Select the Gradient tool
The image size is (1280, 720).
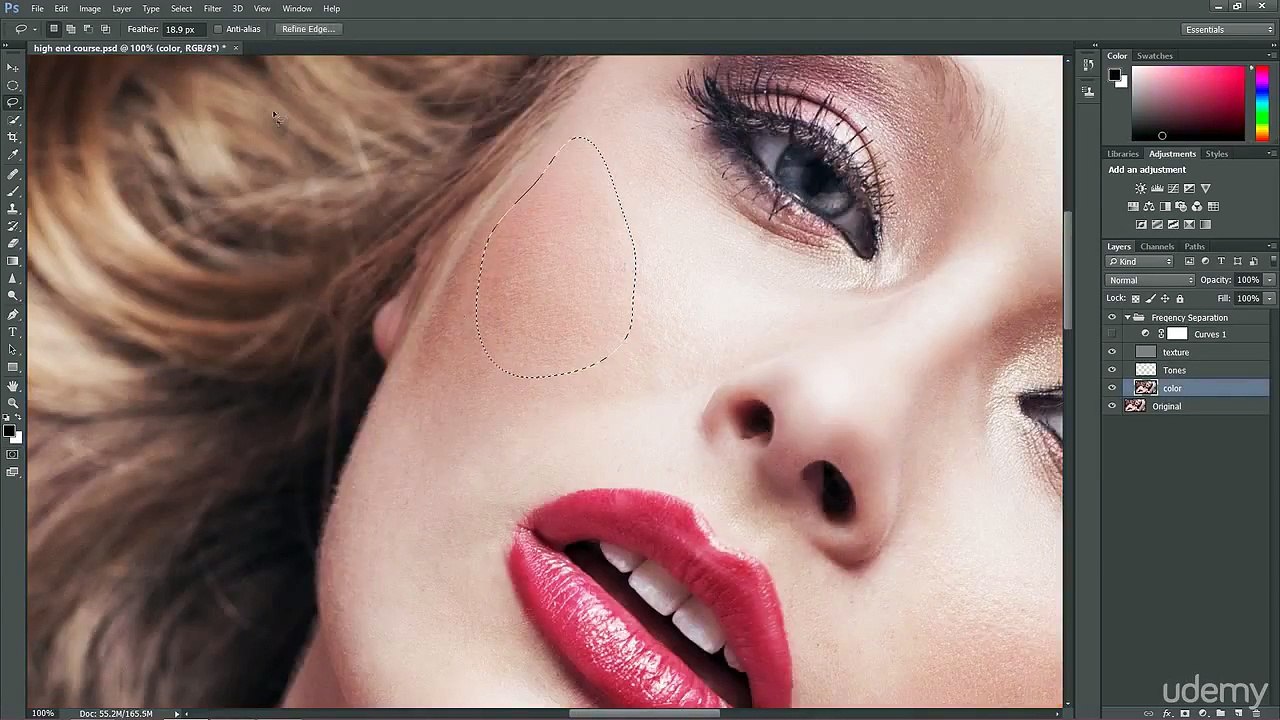(13, 261)
